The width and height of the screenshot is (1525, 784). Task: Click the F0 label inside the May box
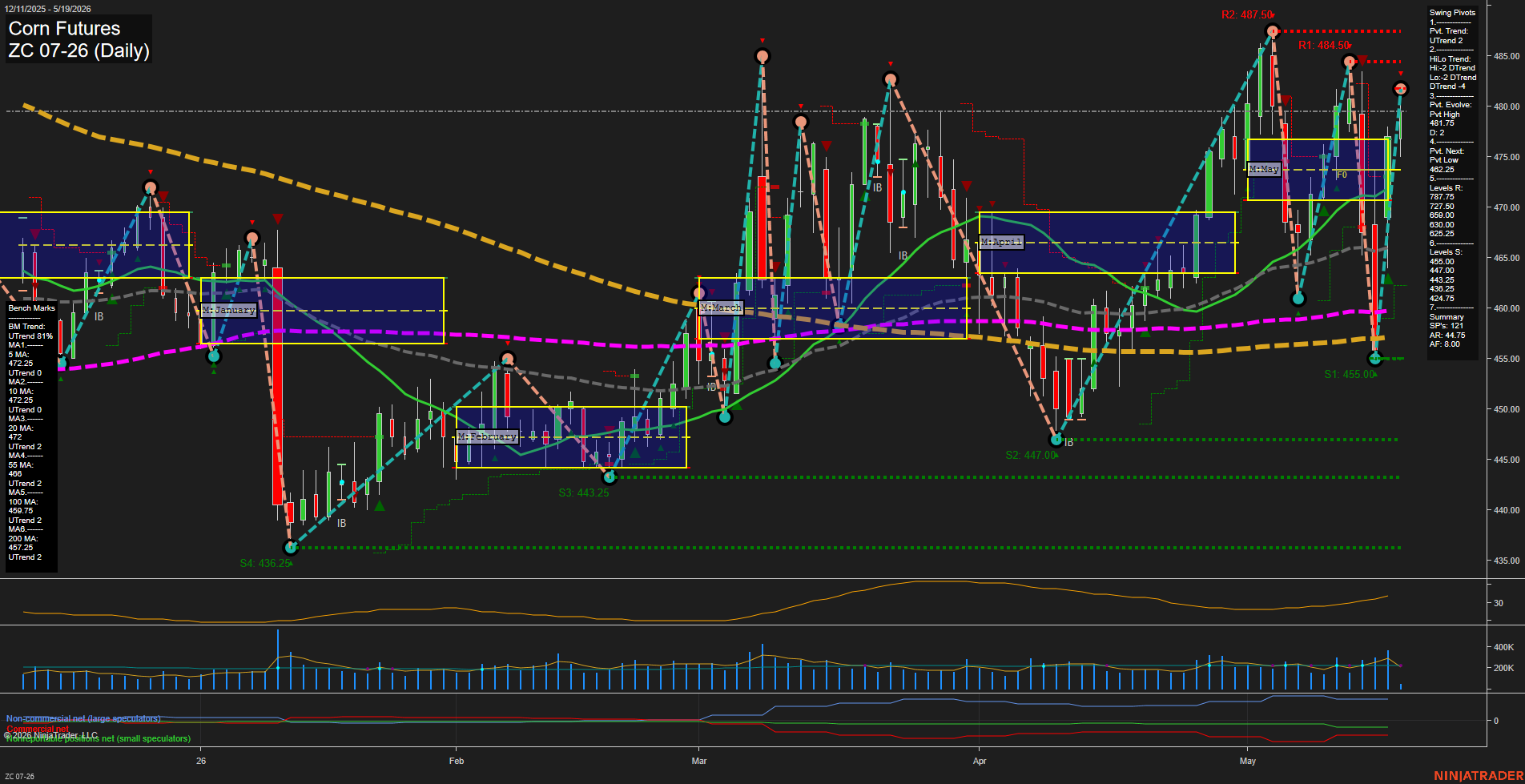1342,175
